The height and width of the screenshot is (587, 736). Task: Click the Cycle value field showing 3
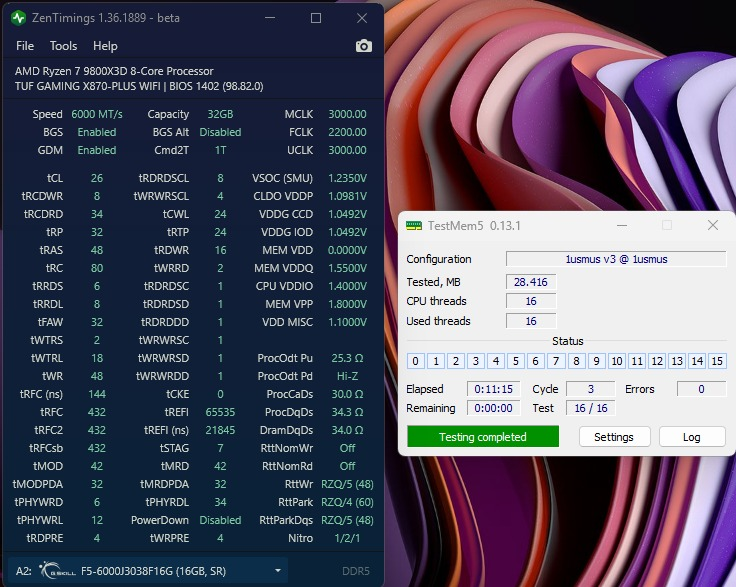pyautogui.click(x=590, y=389)
